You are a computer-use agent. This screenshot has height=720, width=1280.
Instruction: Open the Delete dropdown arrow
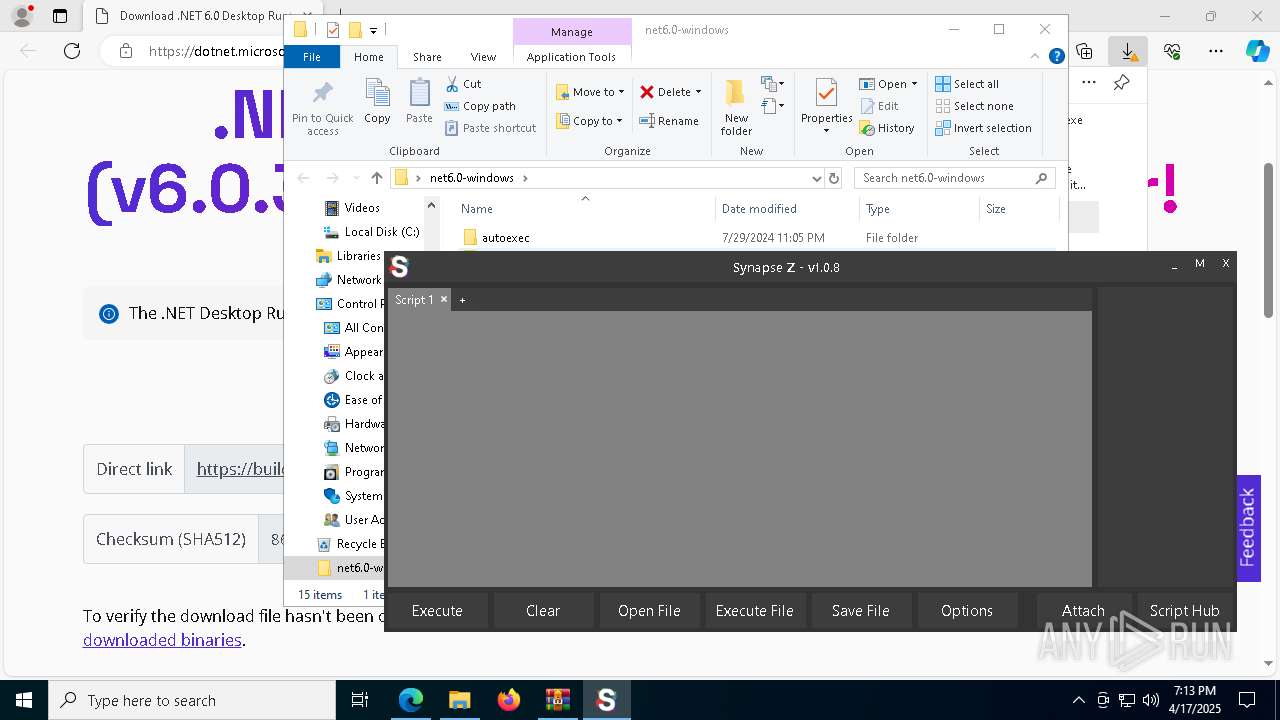(698, 92)
